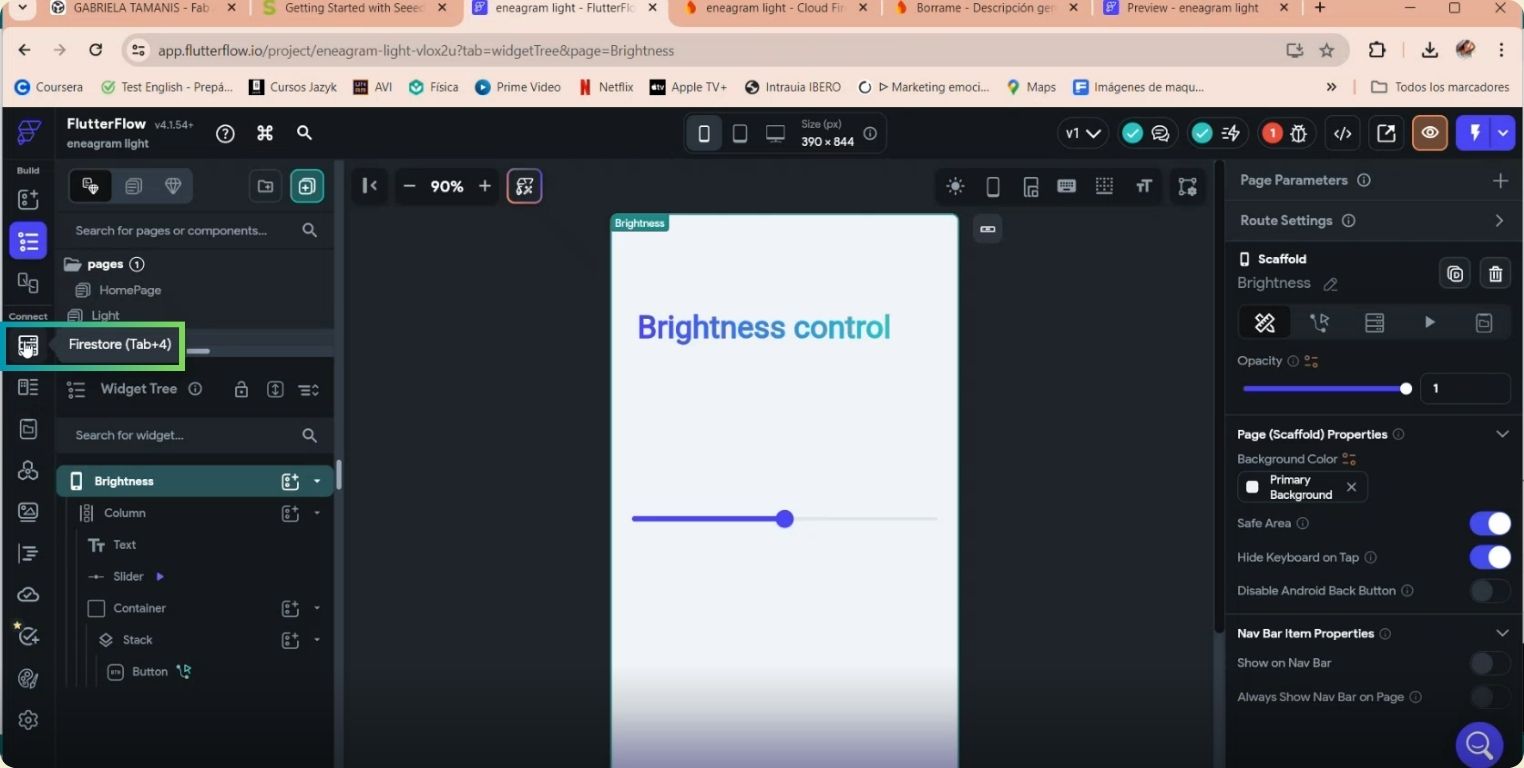Open the Stack widget dropdown arrow
The width and height of the screenshot is (1524, 768).
tap(317, 640)
